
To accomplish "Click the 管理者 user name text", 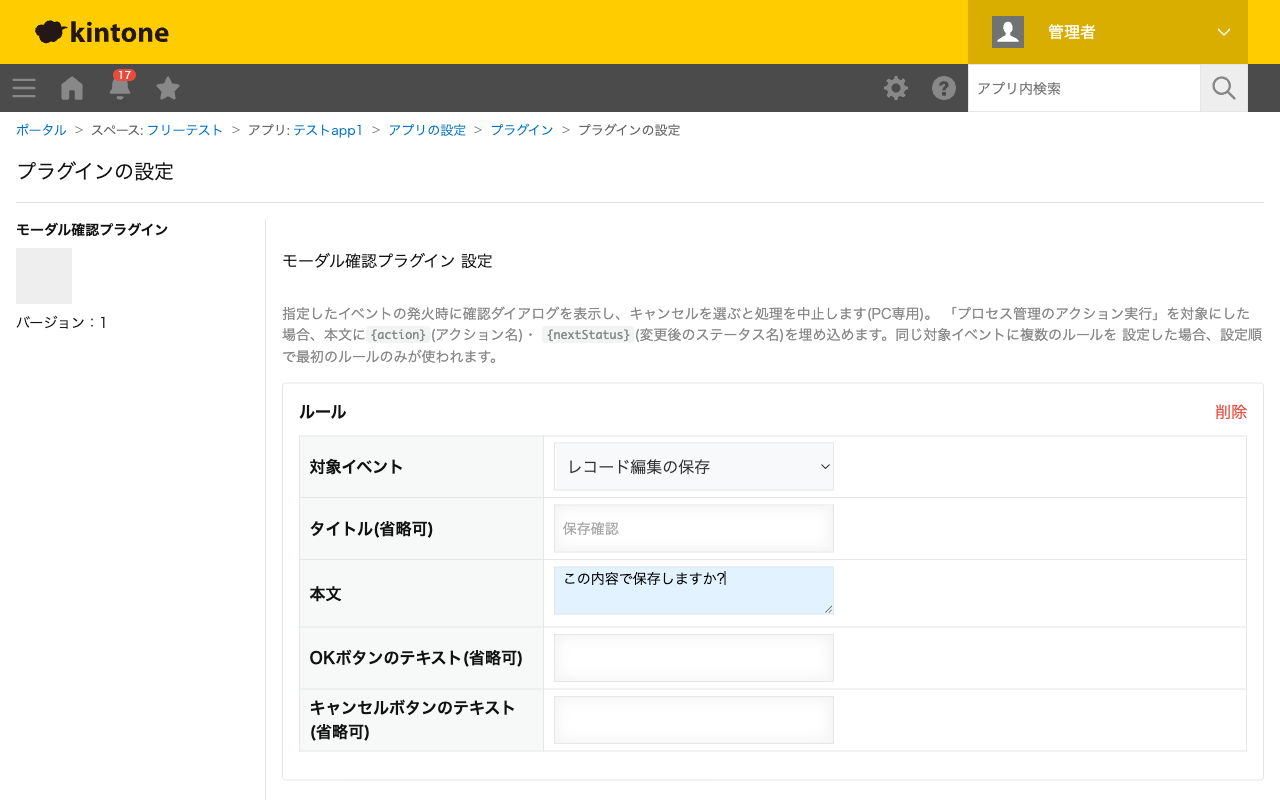I will [x=1071, y=32].
